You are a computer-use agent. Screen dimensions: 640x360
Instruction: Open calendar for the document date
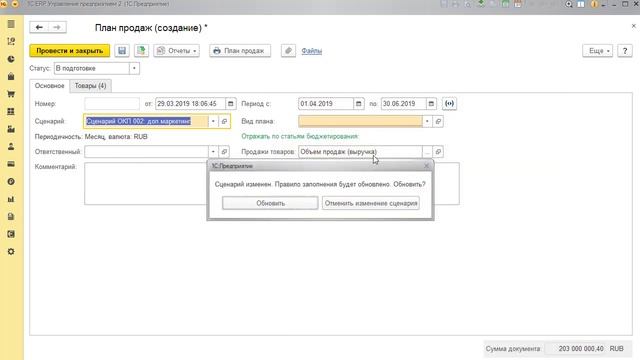click(x=231, y=104)
